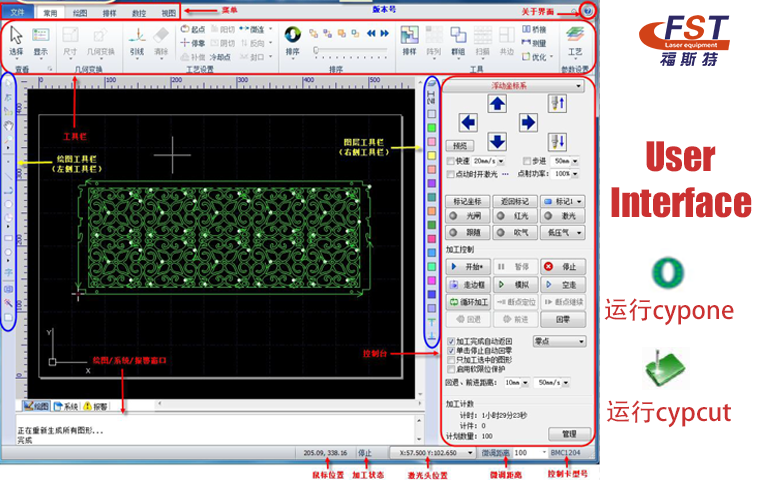Image resolution: width=760 pixels, height=480 pixels.
Task: Expand the 浮动坐标系 coordinate dropdown
Action: coord(578,86)
